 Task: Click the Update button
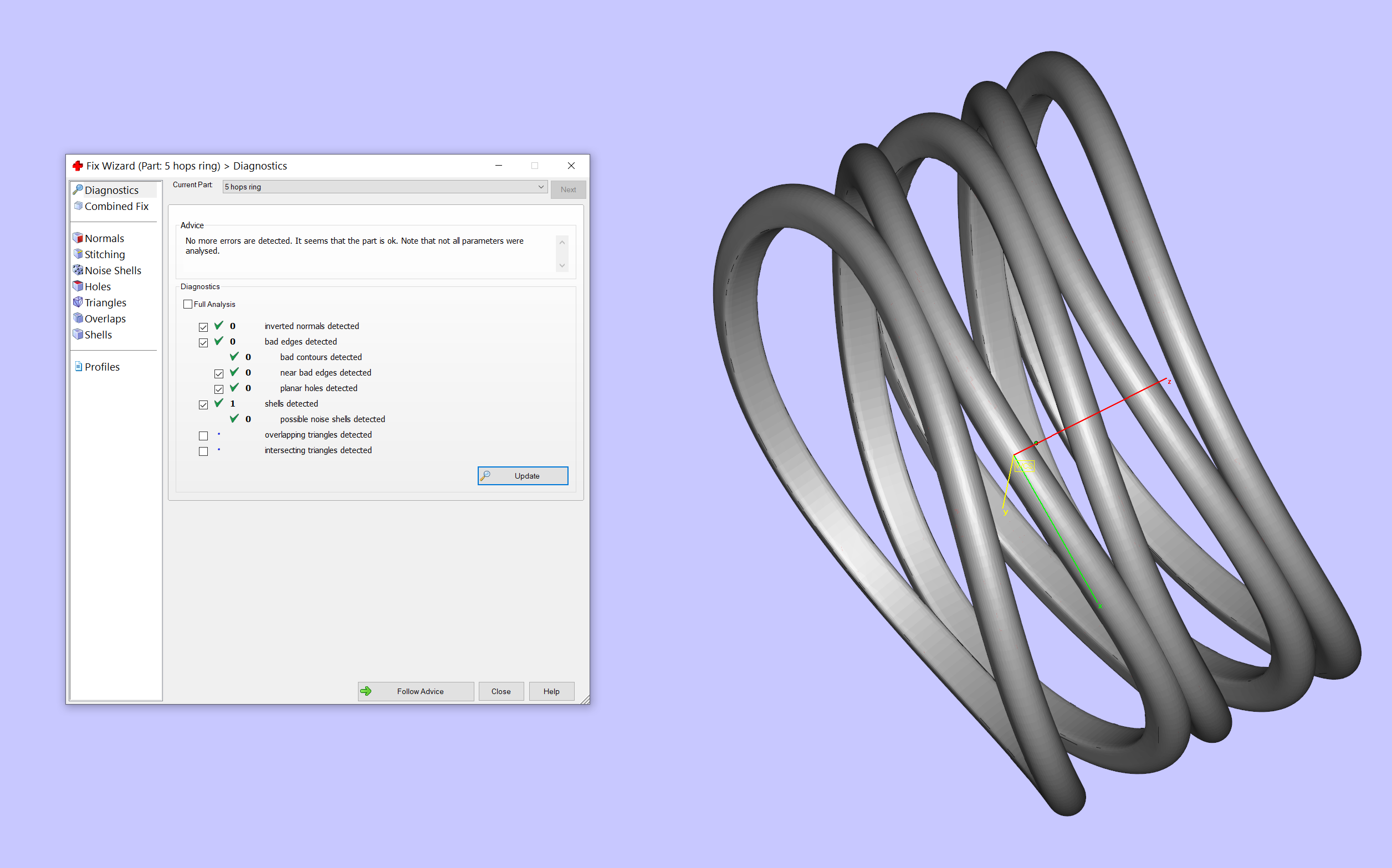coord(522,476)
